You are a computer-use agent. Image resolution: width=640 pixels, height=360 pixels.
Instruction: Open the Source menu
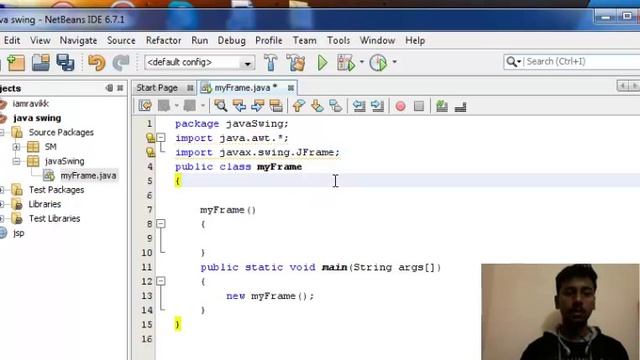click(x=121, y=40)
